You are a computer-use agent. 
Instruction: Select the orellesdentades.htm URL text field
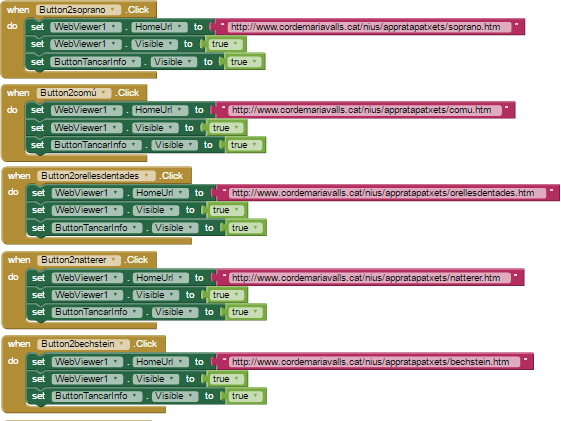[x=387, y=193]
